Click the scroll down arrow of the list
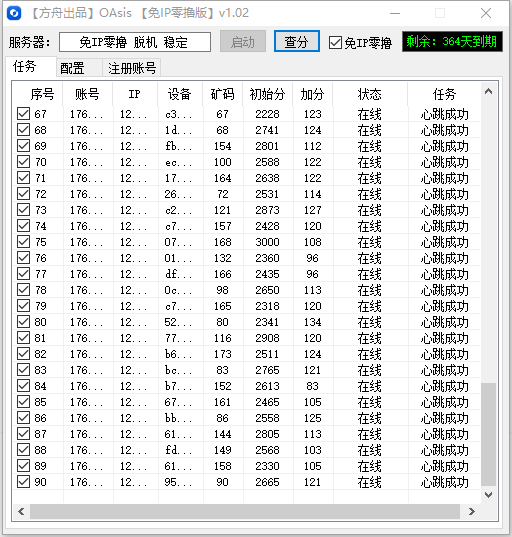This screenshot has height=537, width=512. coord(489,495)
